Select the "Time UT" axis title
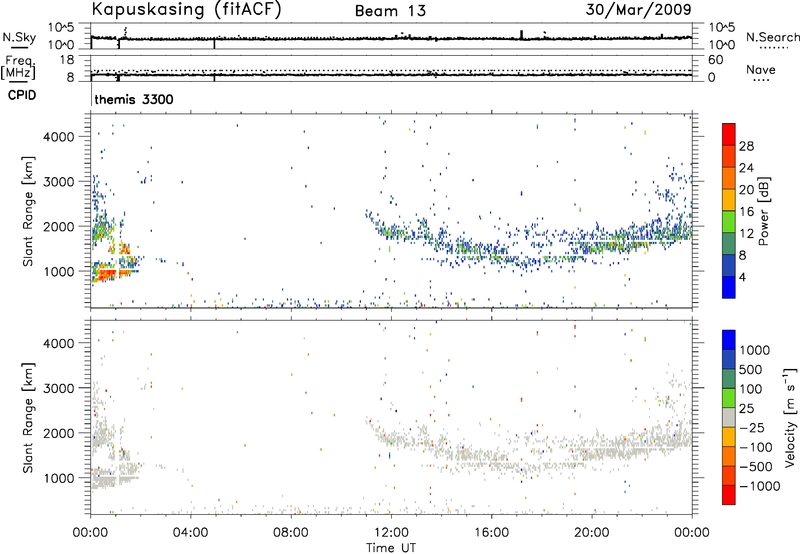 tap(391, 548)
